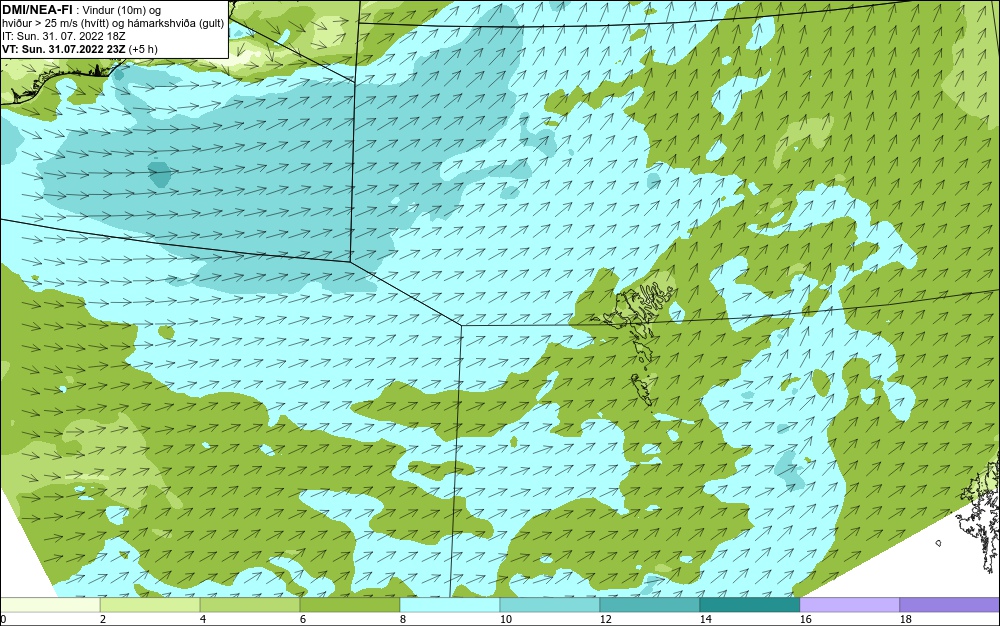Select the purple swatch above 18 m/s
1000x626 pixels.
(x=950, y=604)
